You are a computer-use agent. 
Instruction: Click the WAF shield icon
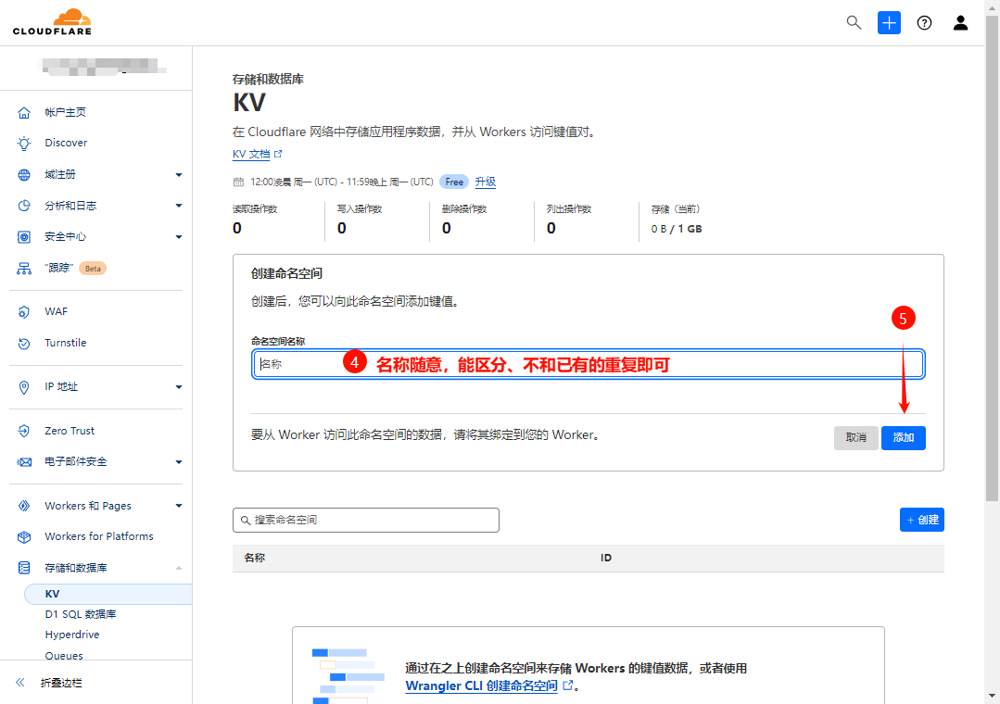click(x=24, y=312)
